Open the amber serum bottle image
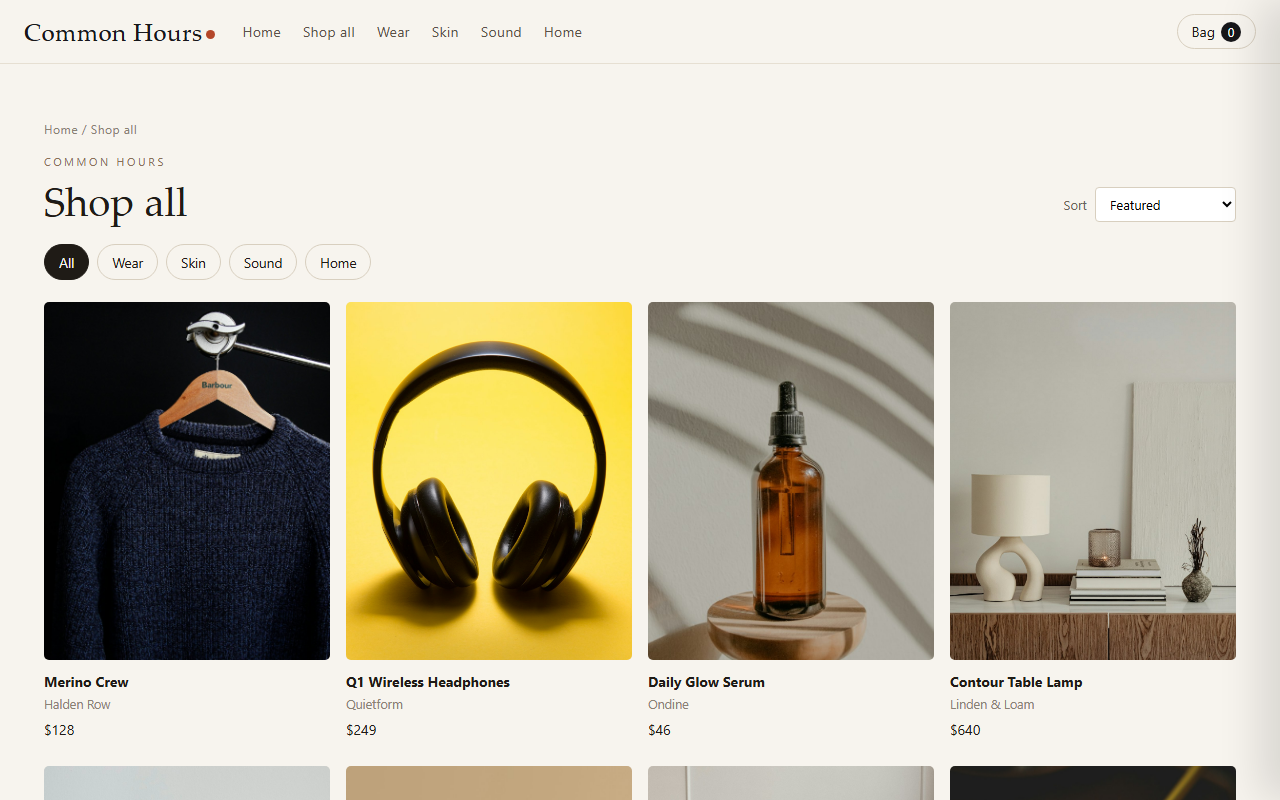Screen dimensions: 1280x800 pos(791,481)
